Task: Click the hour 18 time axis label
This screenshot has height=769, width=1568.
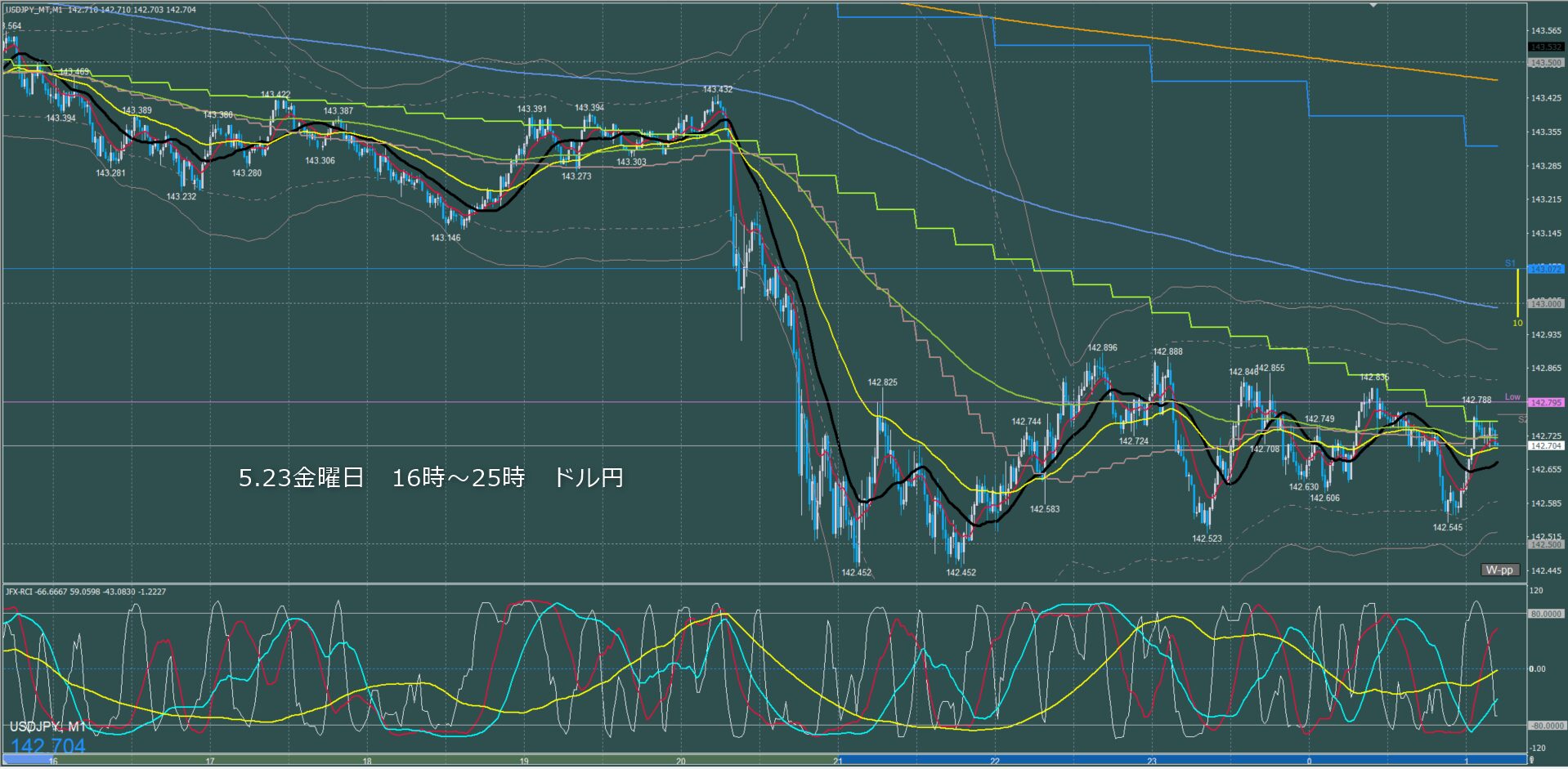Action: click(367, 761)
